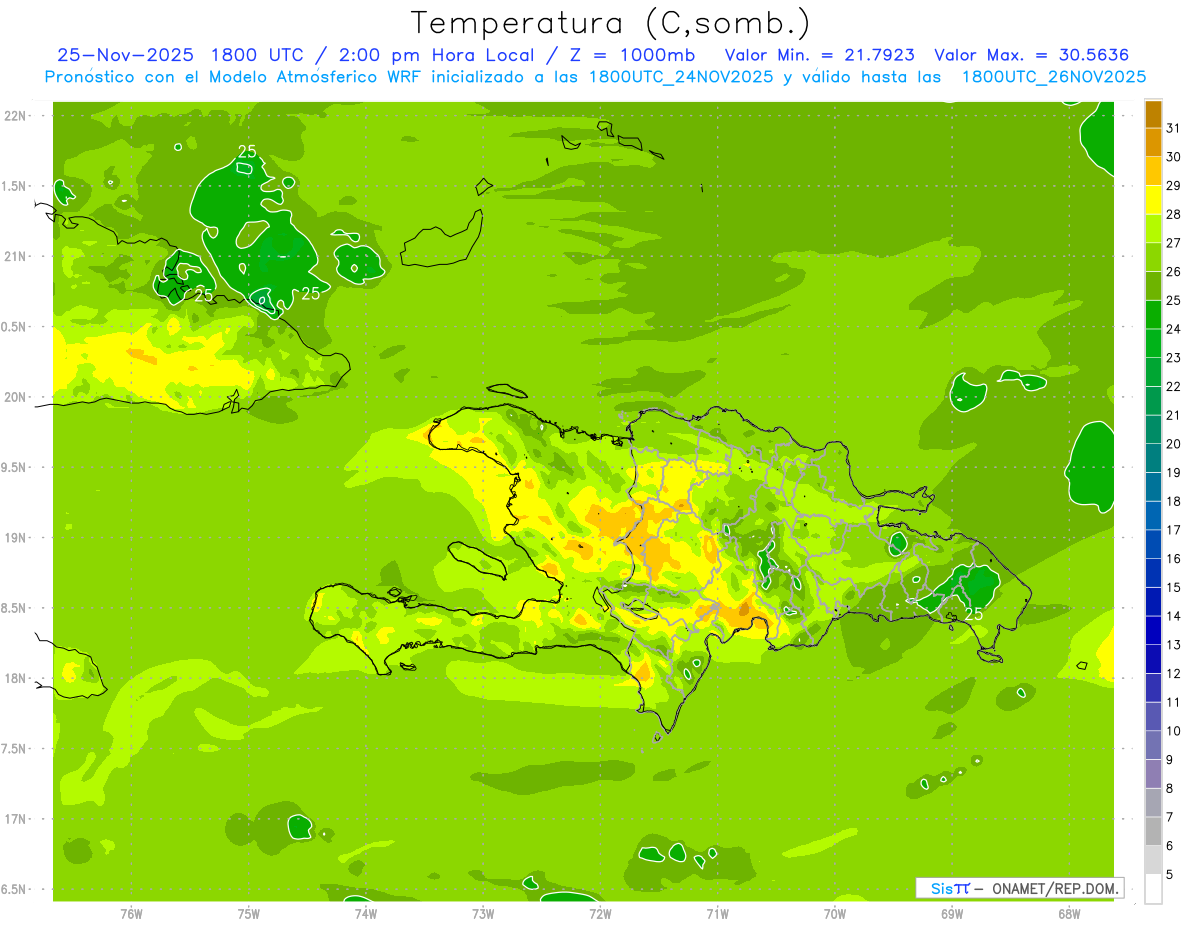Click the '17N' latitude label

[16, 819]
